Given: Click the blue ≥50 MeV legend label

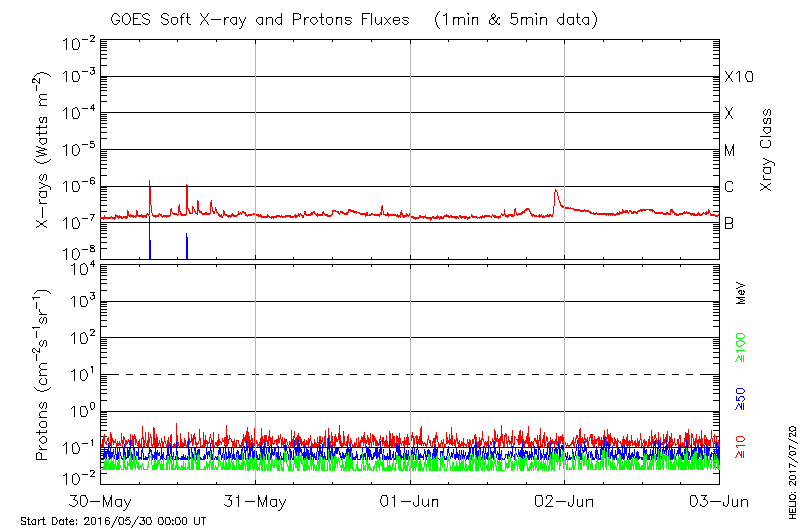Looking at the screenshot, I should click(741, 396).
